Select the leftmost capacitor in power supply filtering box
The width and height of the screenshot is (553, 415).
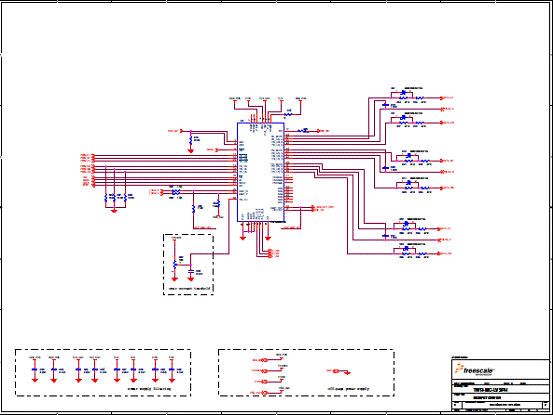pos(35,370)
